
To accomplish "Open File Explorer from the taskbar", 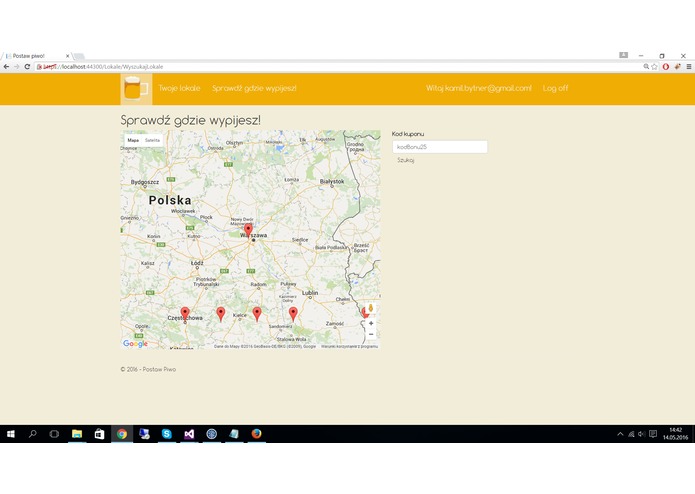I will coord(77,434).
